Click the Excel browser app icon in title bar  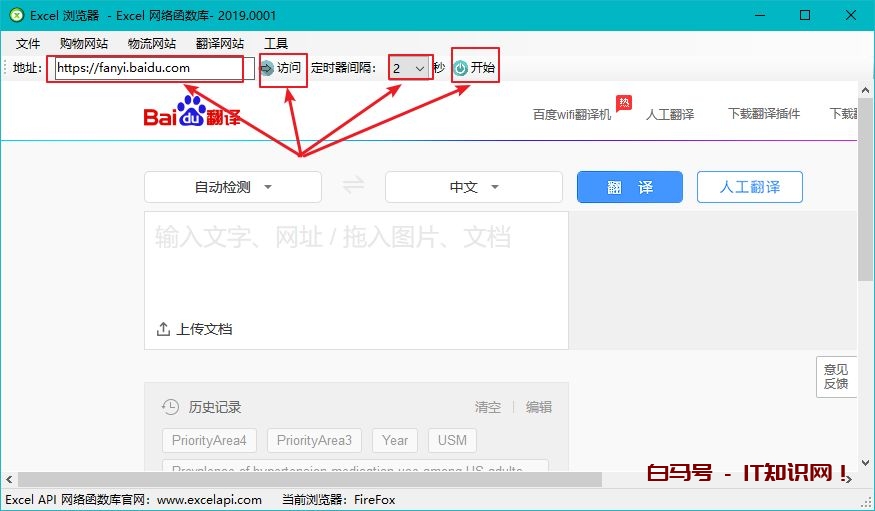click(x=15, y=15)
